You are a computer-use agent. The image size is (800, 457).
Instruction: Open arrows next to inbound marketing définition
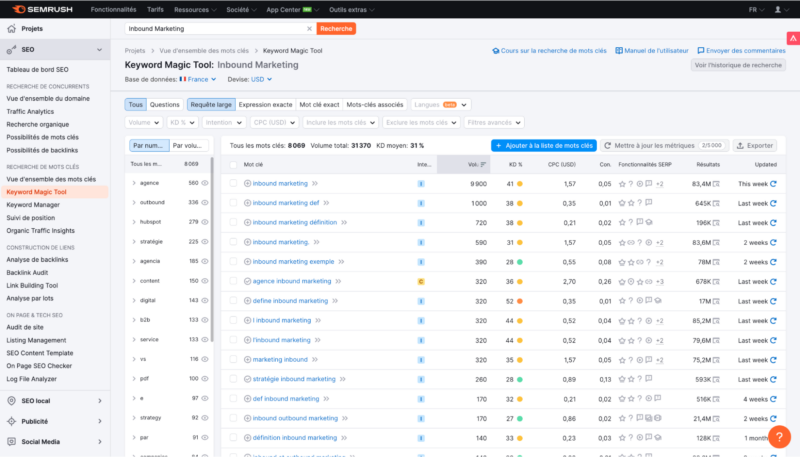coord(344,222)
